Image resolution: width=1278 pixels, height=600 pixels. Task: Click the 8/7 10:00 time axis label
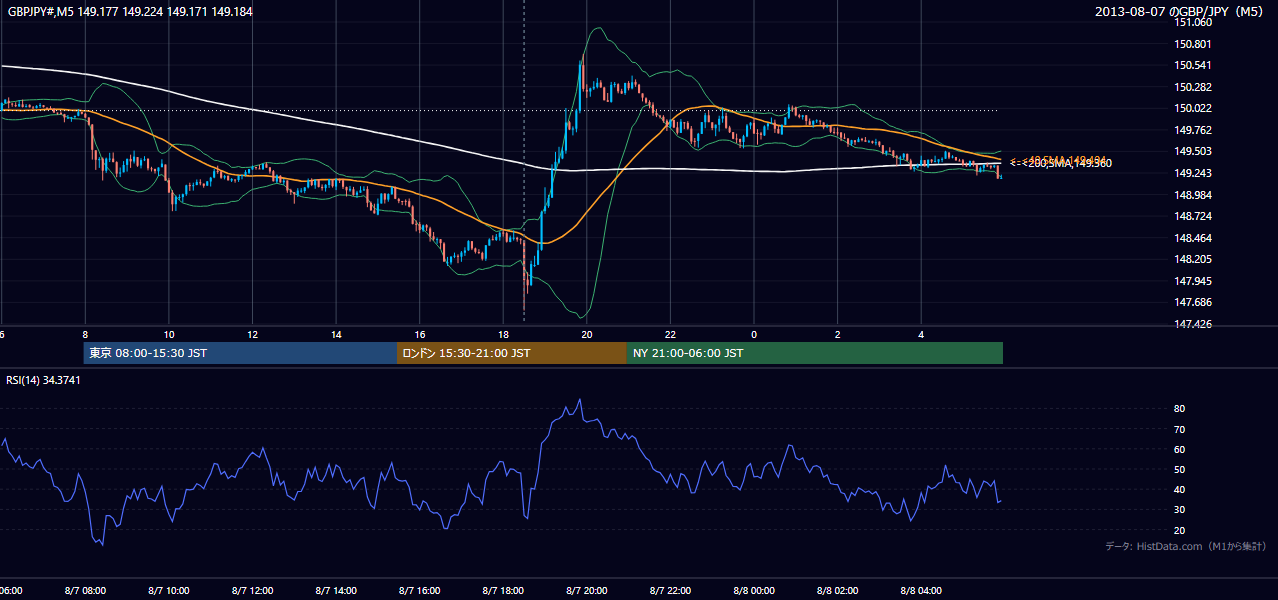(x=169, y=591)
